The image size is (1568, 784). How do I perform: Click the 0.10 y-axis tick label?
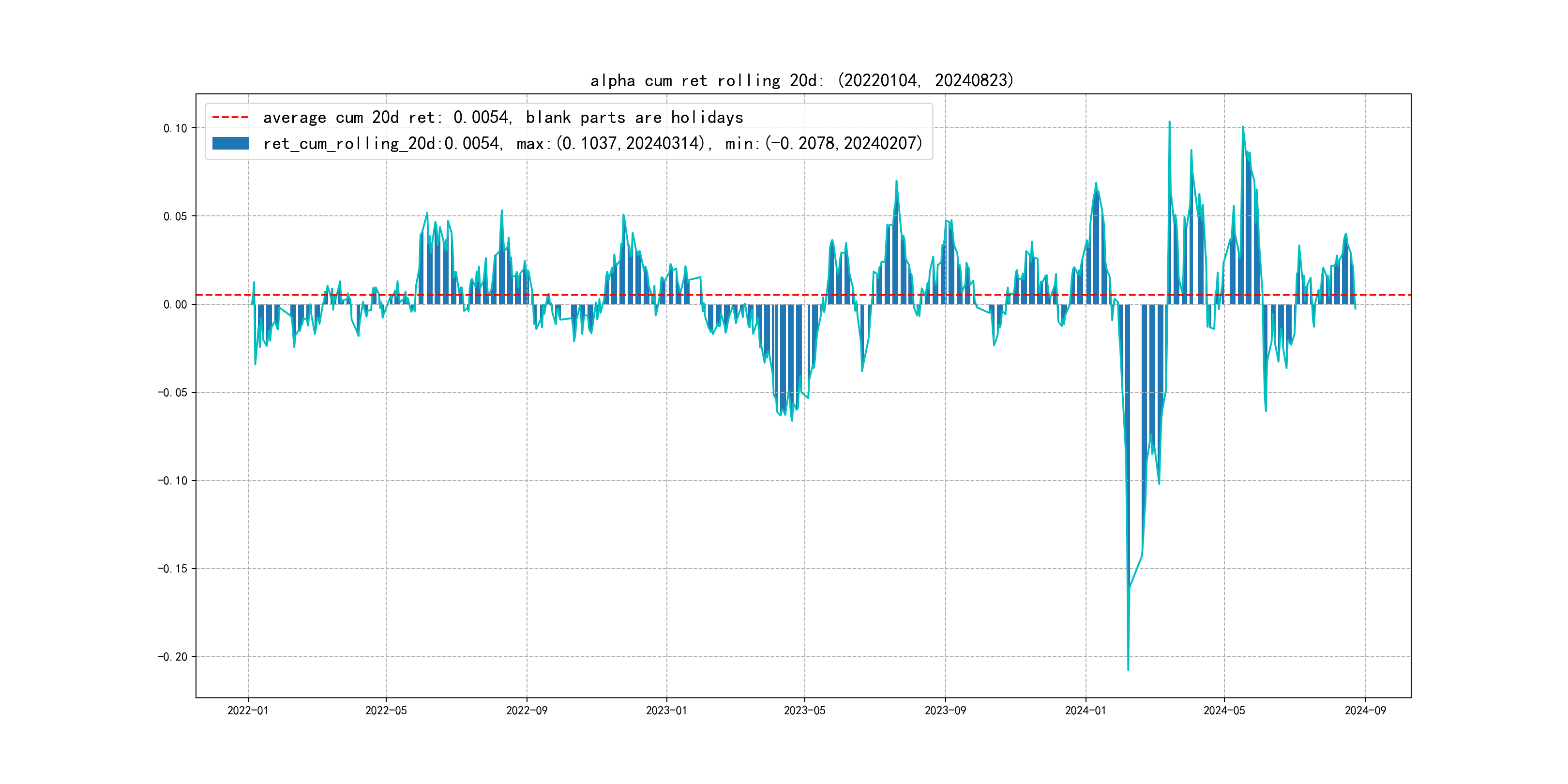pyautogui.click(x=175, y=128)
